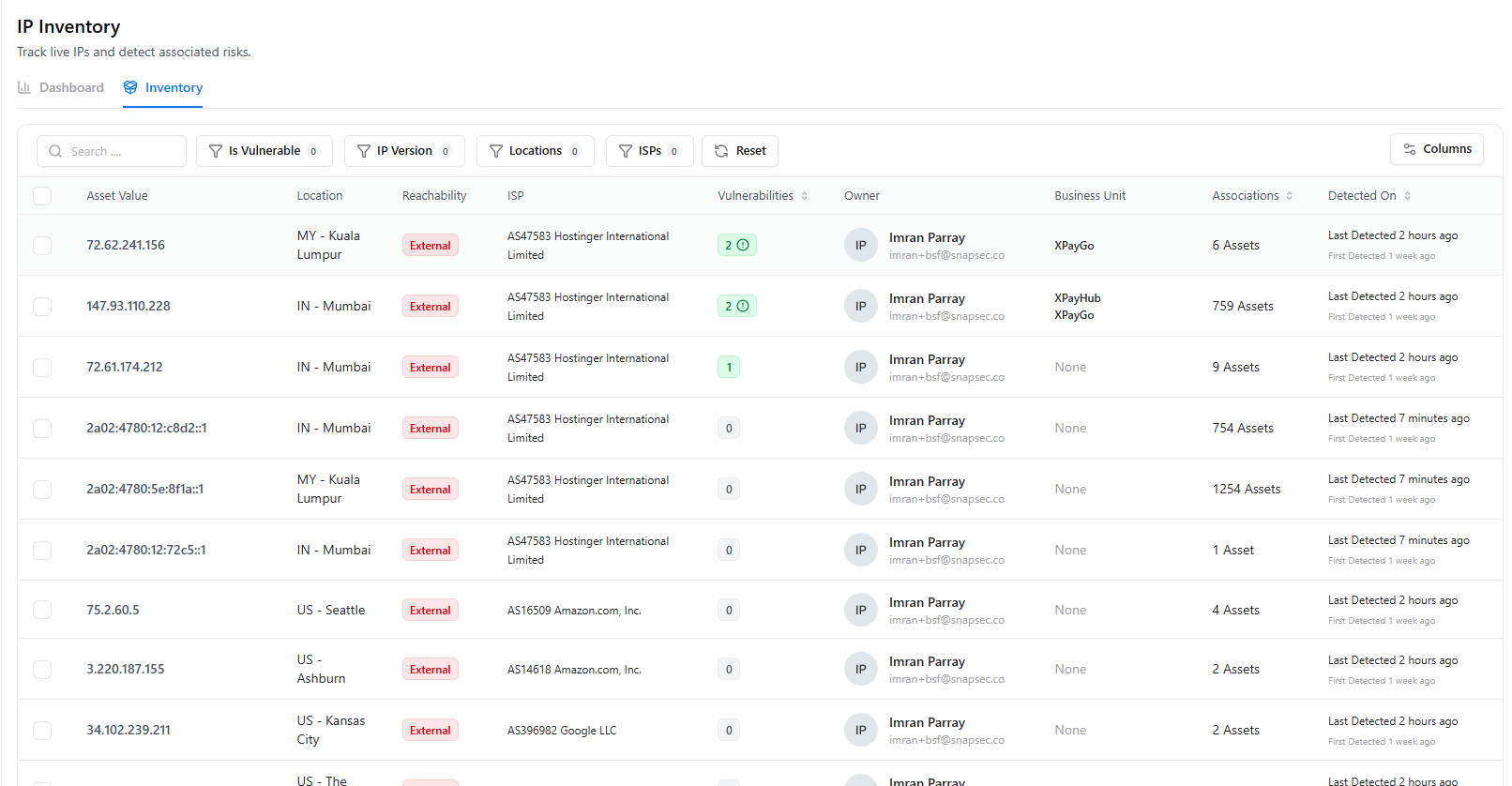Check the row checkbox for 72.61.174.212
Image resolution: width=1512 pixels, height=786 pixels.
point(42,368)
